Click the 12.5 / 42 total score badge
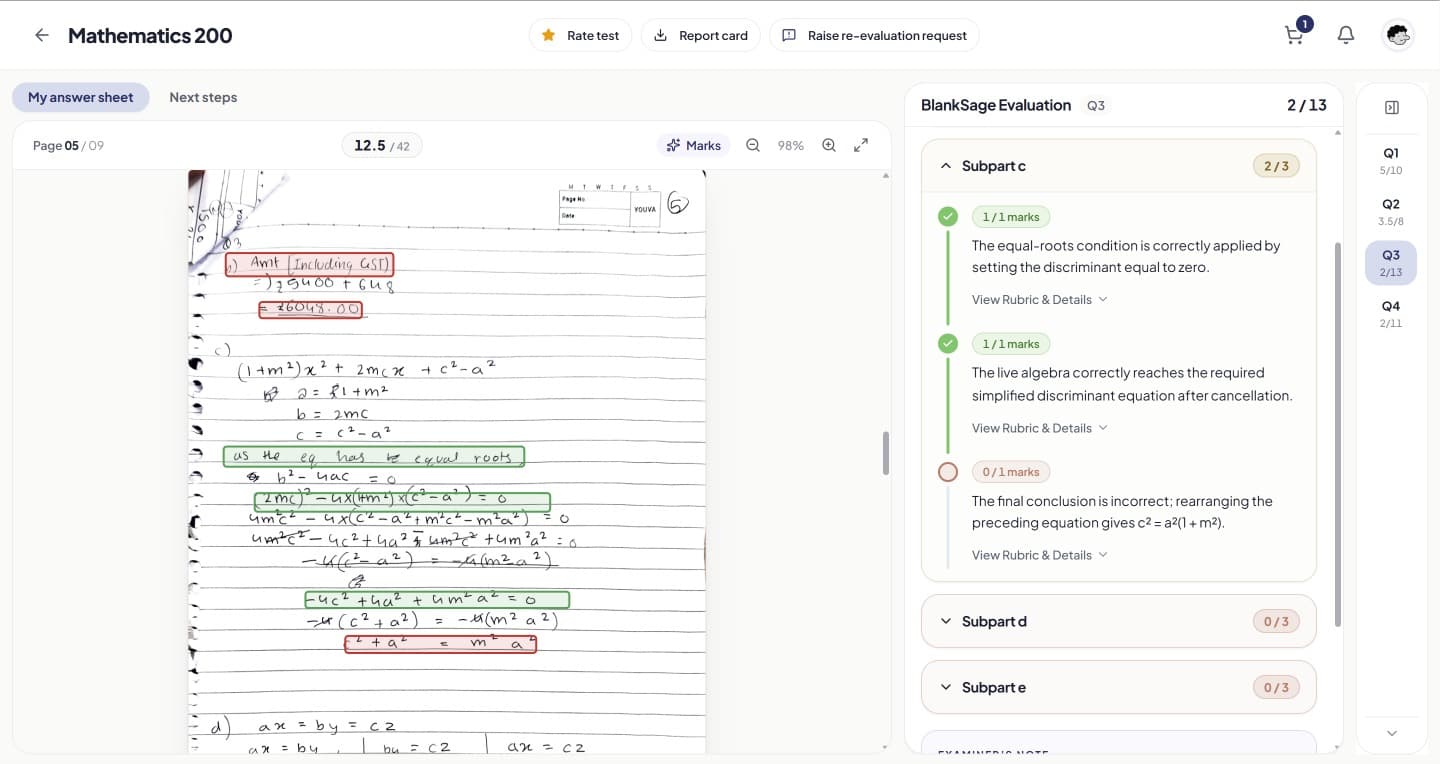Screen dimensions: 1440x764 click(x=382, y=146)
